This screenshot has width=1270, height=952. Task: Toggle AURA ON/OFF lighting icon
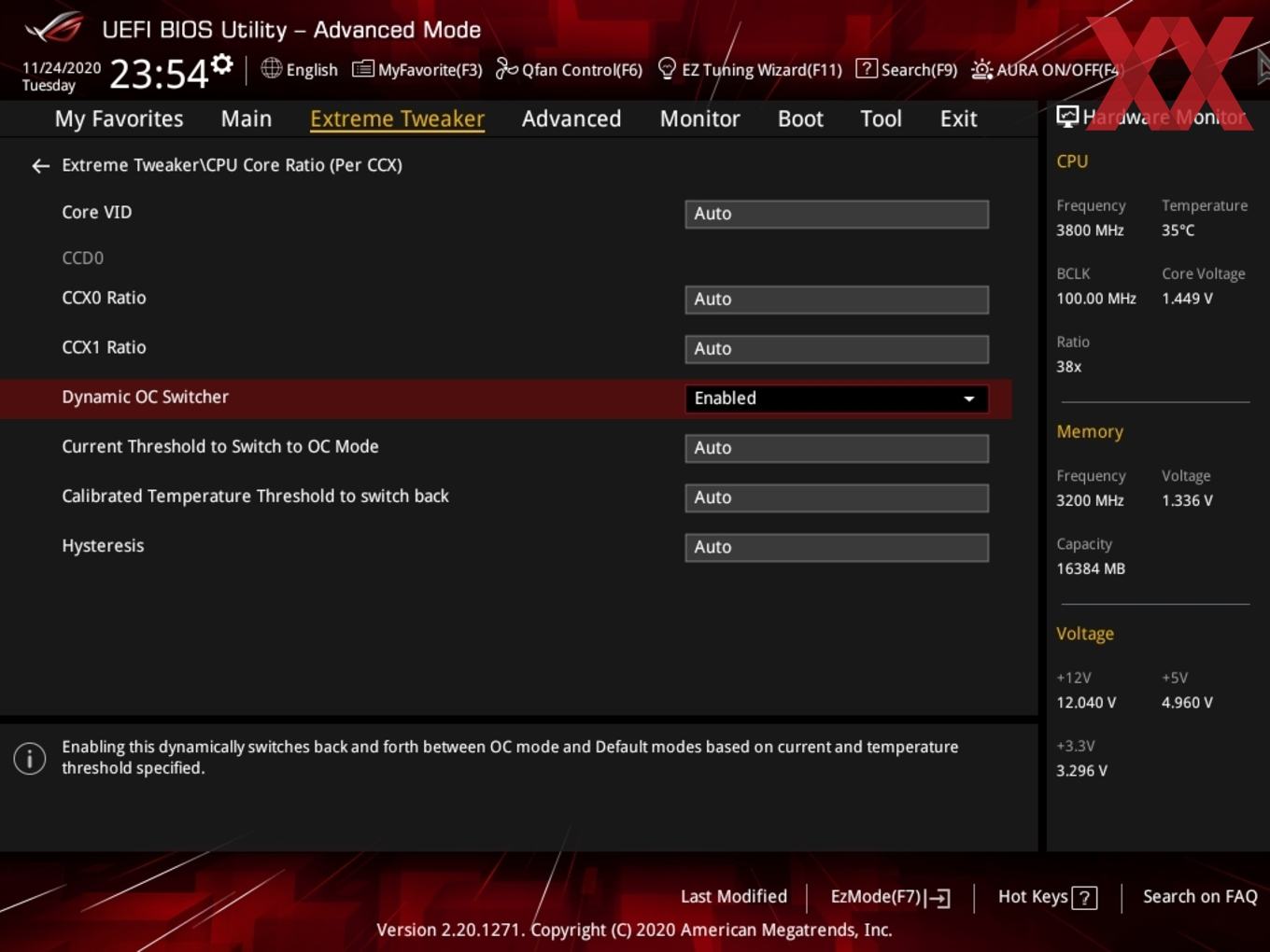pos(982,70)
